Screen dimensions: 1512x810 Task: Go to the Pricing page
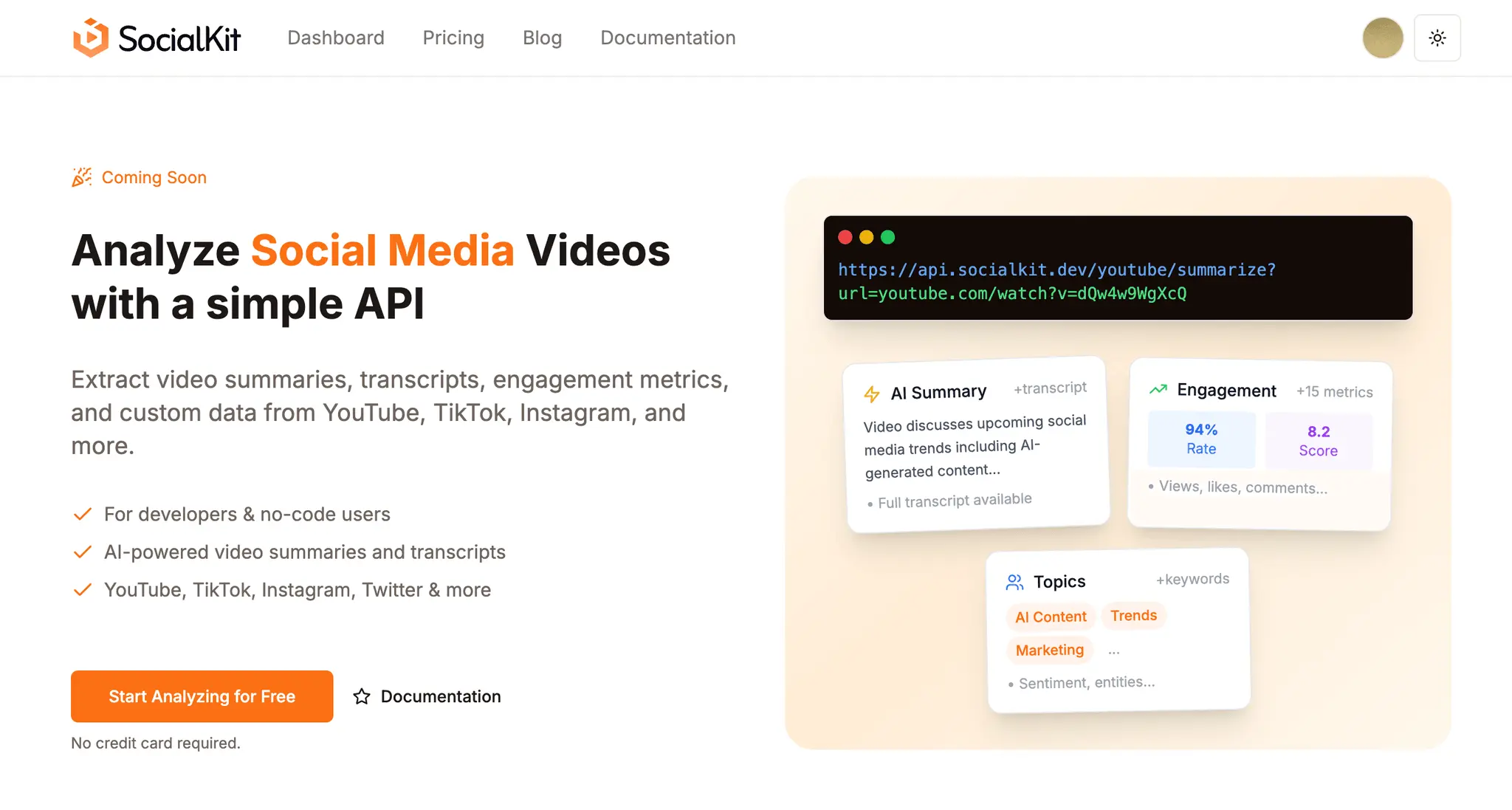pos(453,38)
